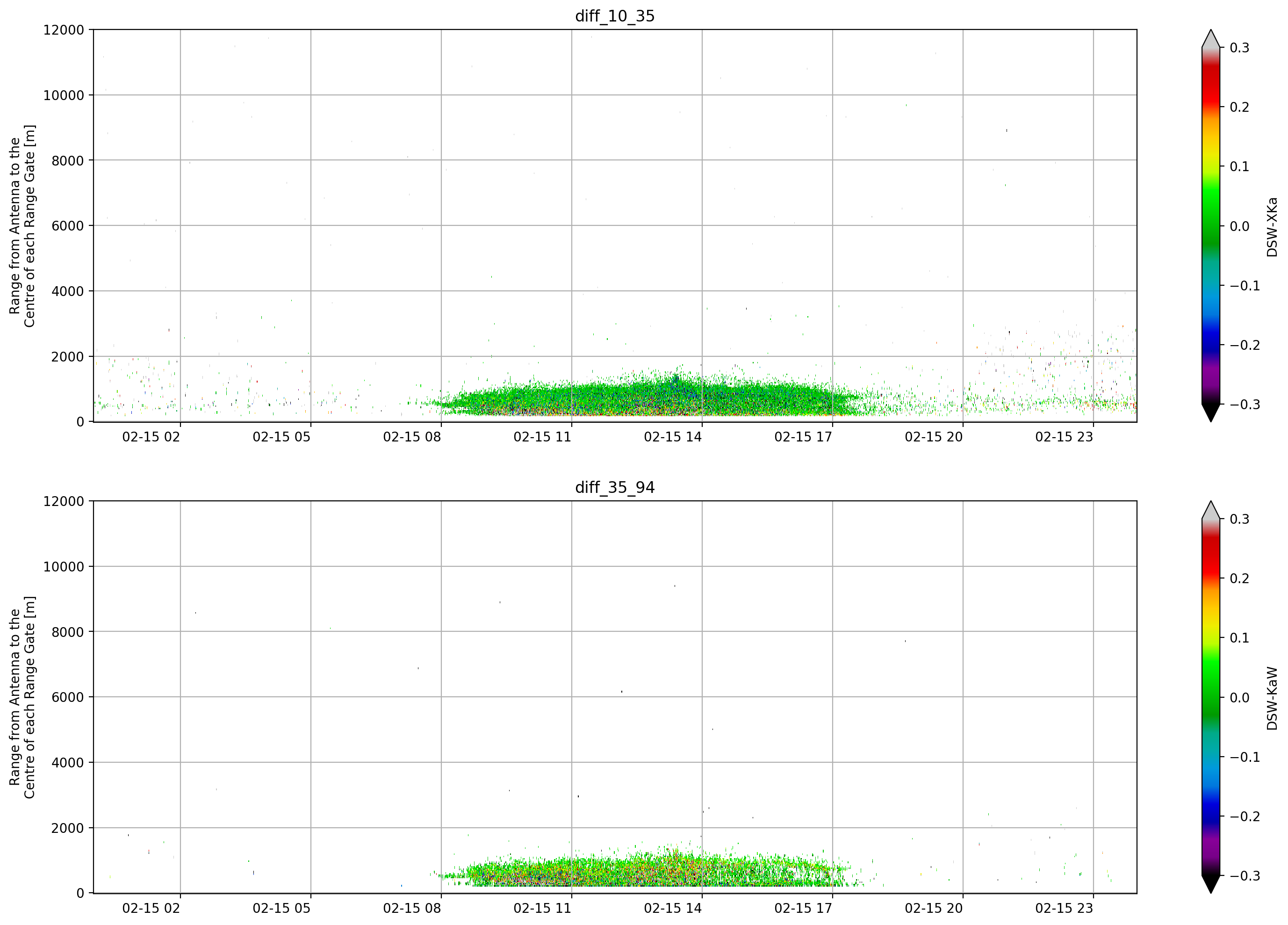Click the 0.2 tick on DSW-XKa colorbar
Viewport: 1288px width, 925px height.
[1240, 108]
